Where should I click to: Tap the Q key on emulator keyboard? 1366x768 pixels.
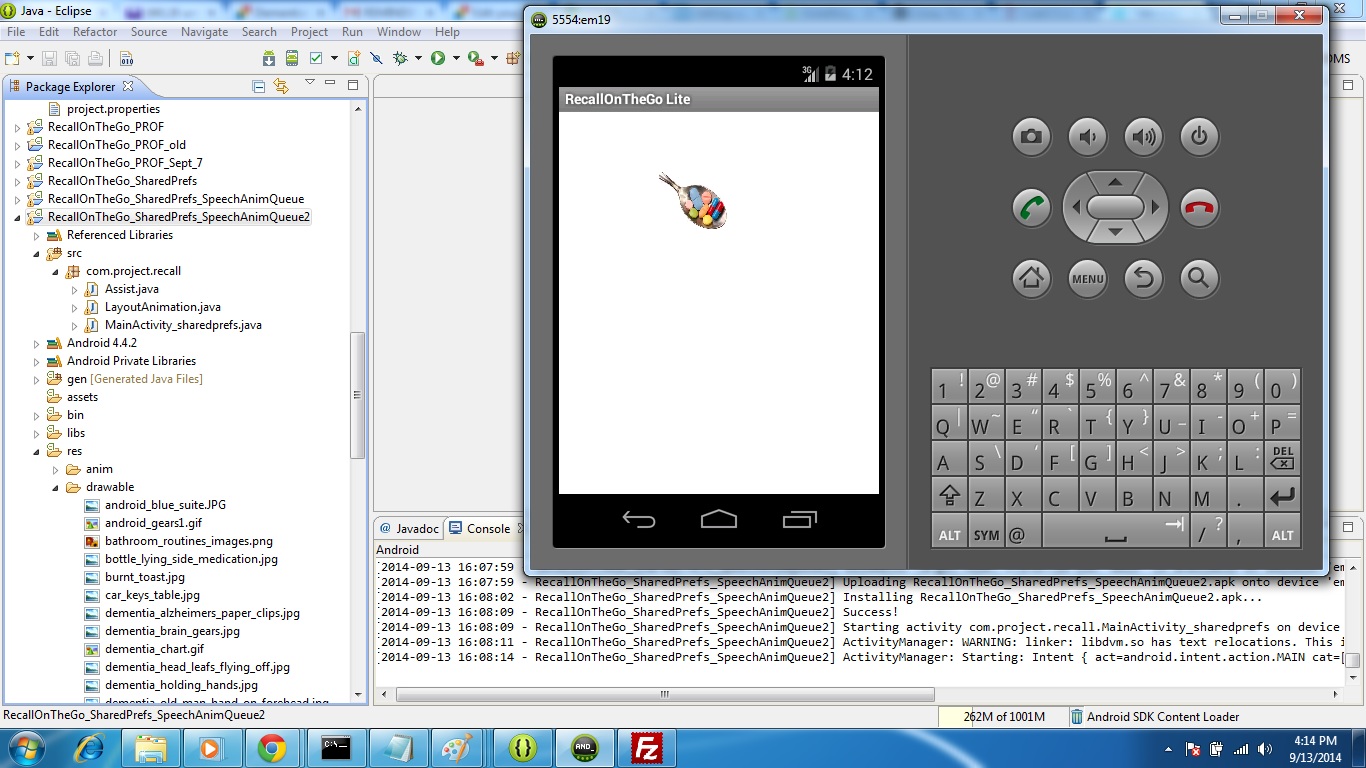(949, 422)
